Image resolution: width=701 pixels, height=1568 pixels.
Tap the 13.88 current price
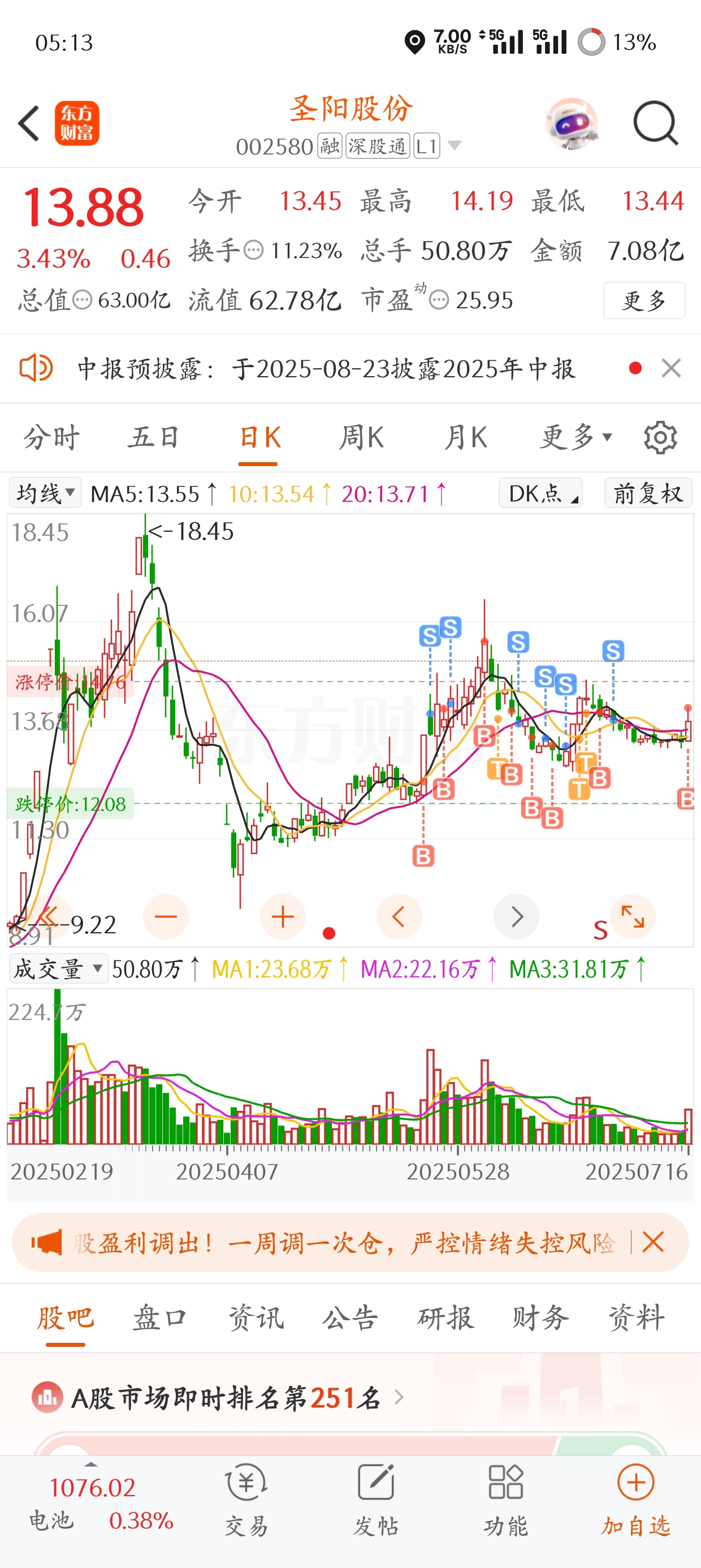point(83,207)
